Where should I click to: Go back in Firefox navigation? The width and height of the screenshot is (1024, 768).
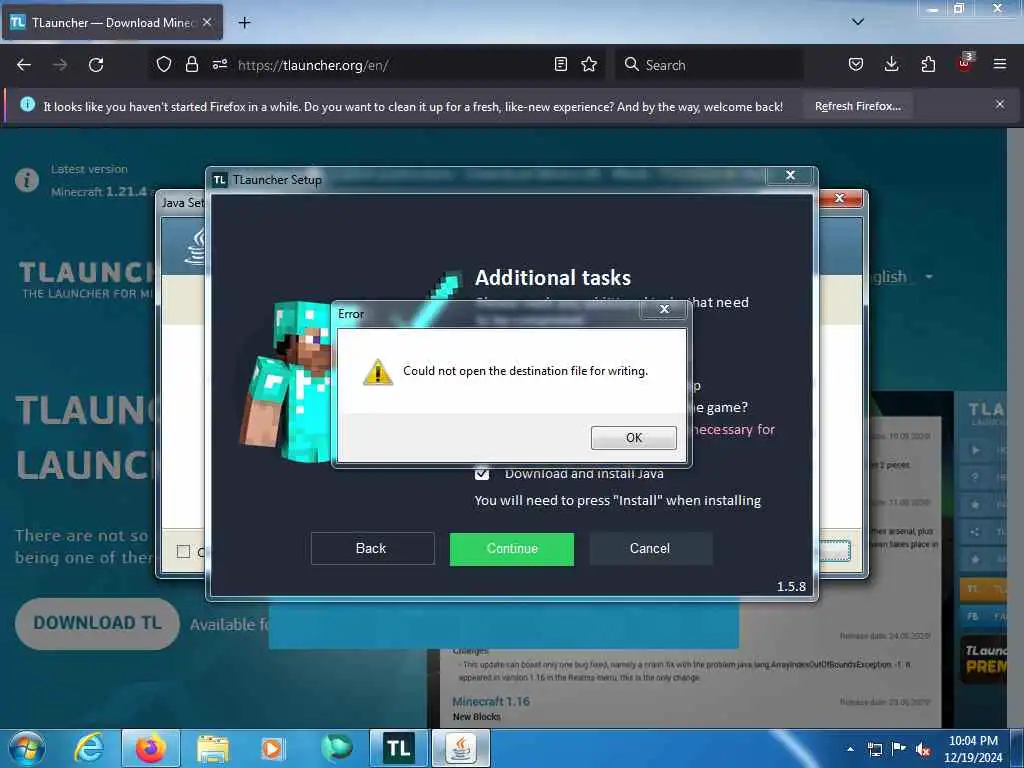pyautogui.click(x=24, y=65)
